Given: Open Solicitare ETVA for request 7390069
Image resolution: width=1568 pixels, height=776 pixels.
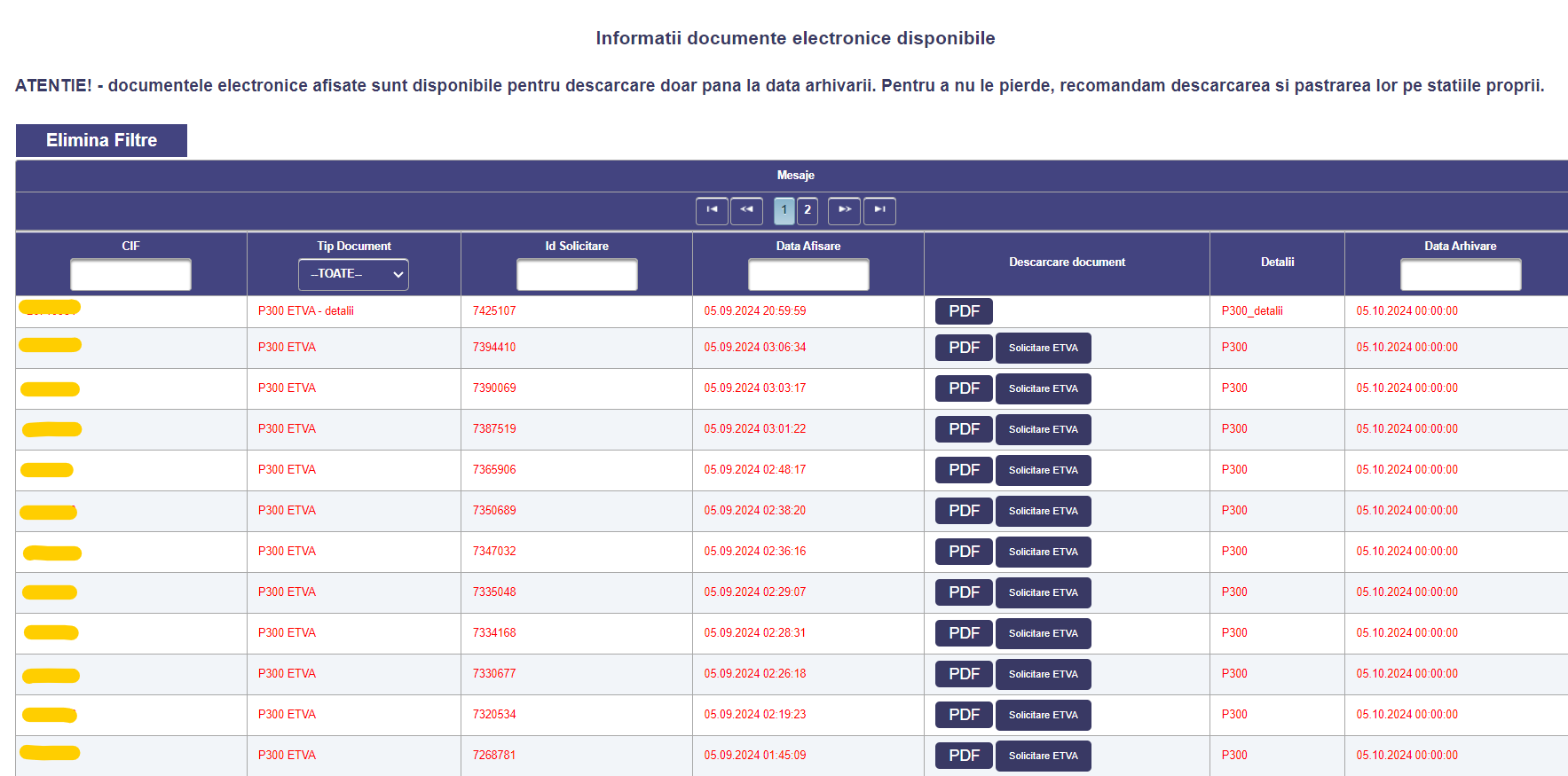Looking at the screenshot, I should (1044, 388).
